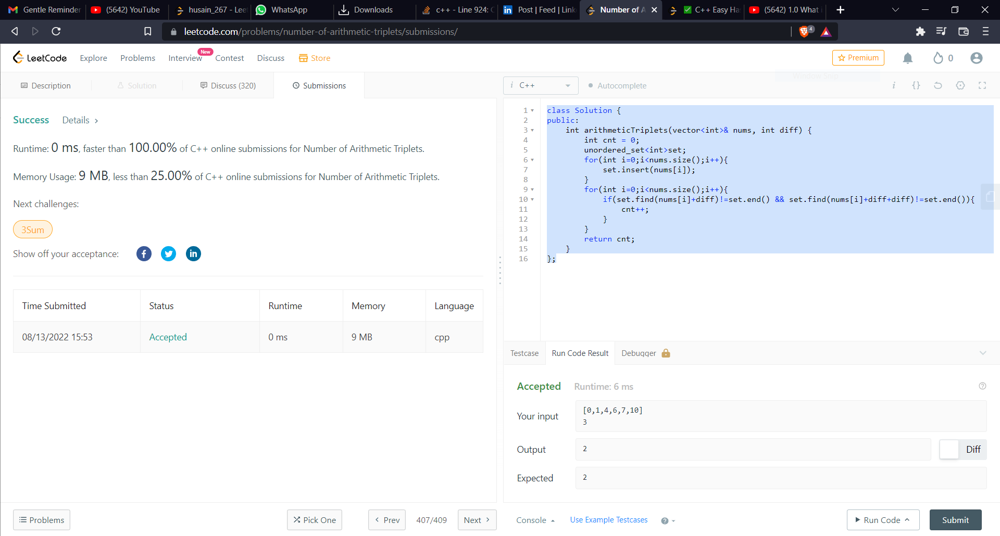Click the curly braces format code icon
This screenshot has height=536, width=1000.
tap(916, 86)
